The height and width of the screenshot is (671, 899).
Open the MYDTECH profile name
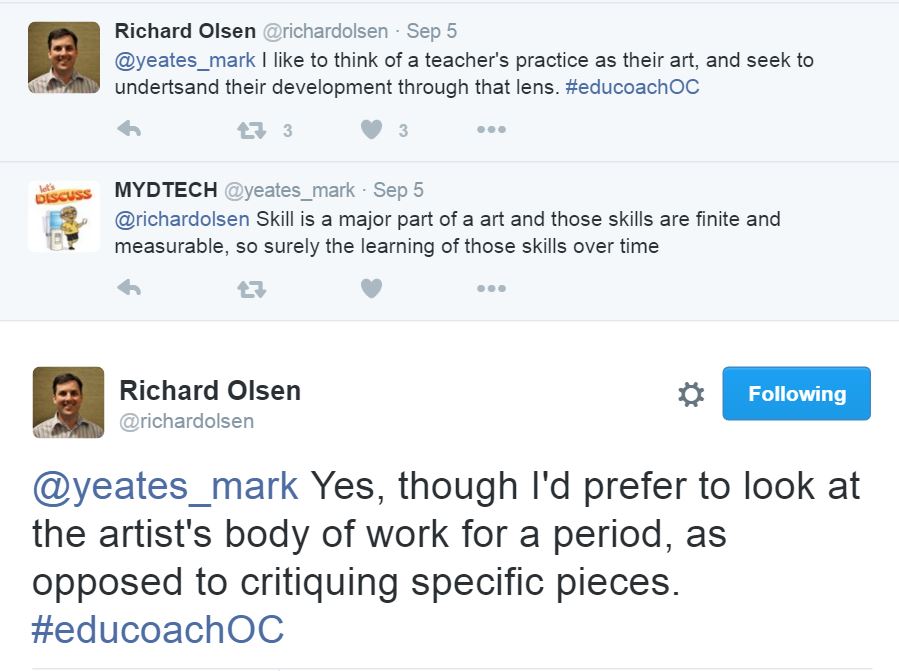point(165,190)
